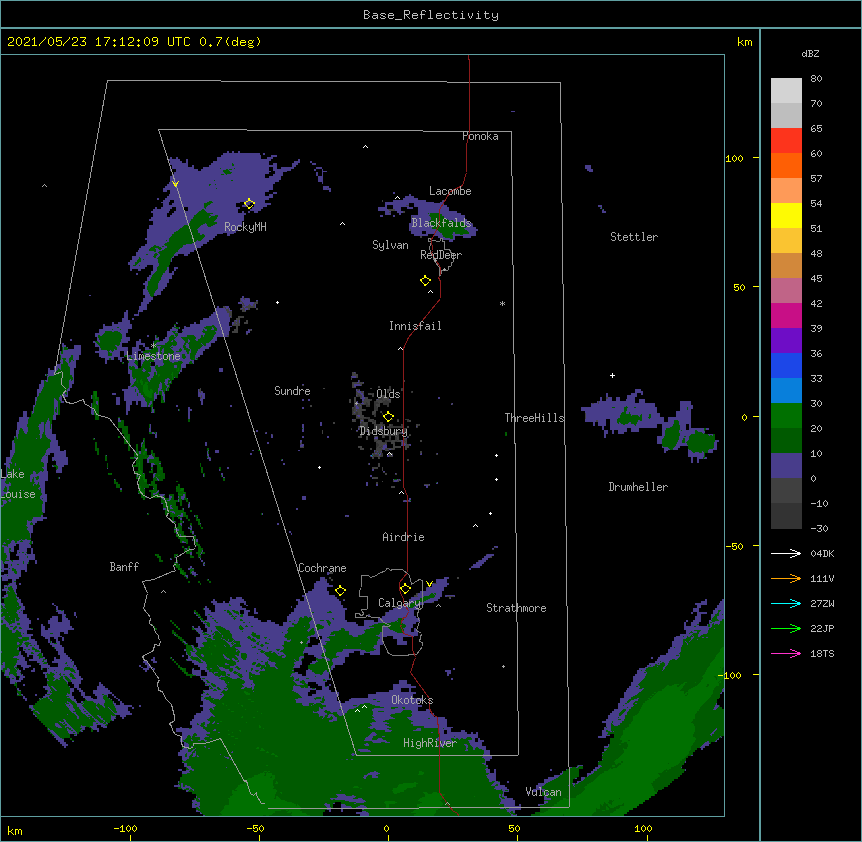Click the Vulcan town label

(x=543, y=792)
